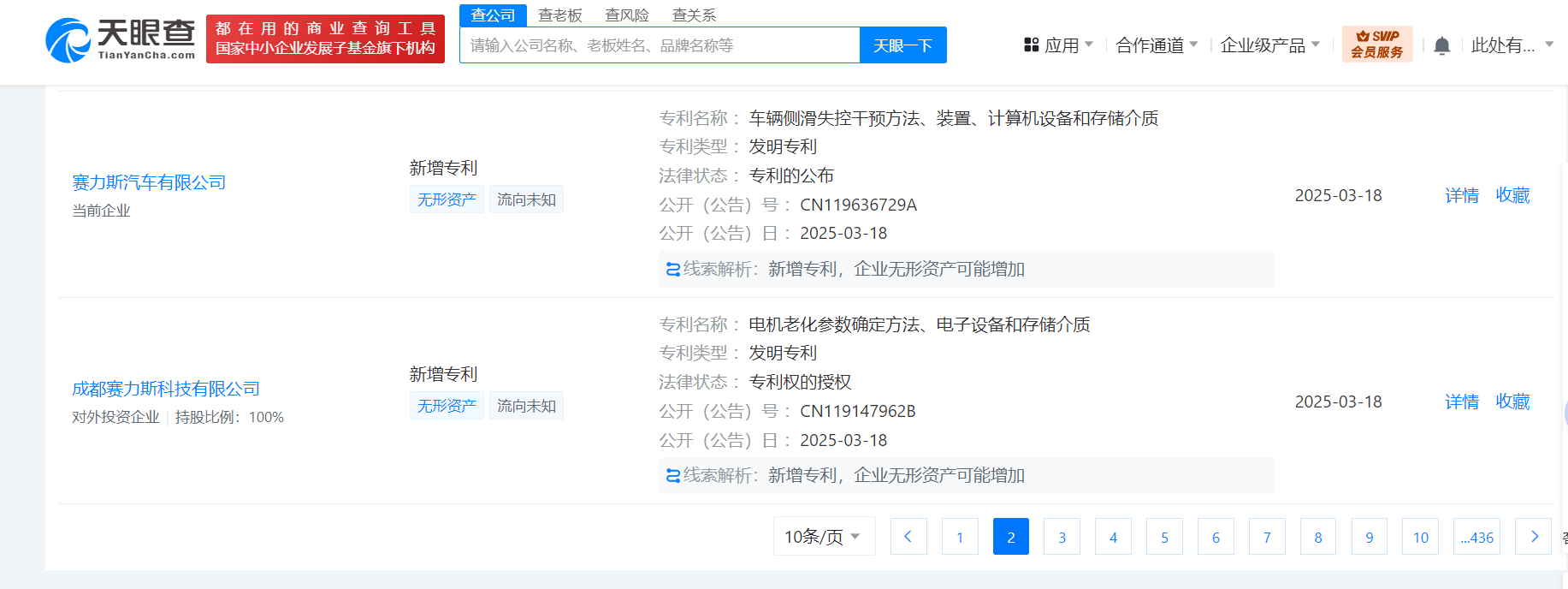Viewport: 1568px width, 589px height.
Task: Switch to the 查关系 tab
Action: click(x=694, y=15)
